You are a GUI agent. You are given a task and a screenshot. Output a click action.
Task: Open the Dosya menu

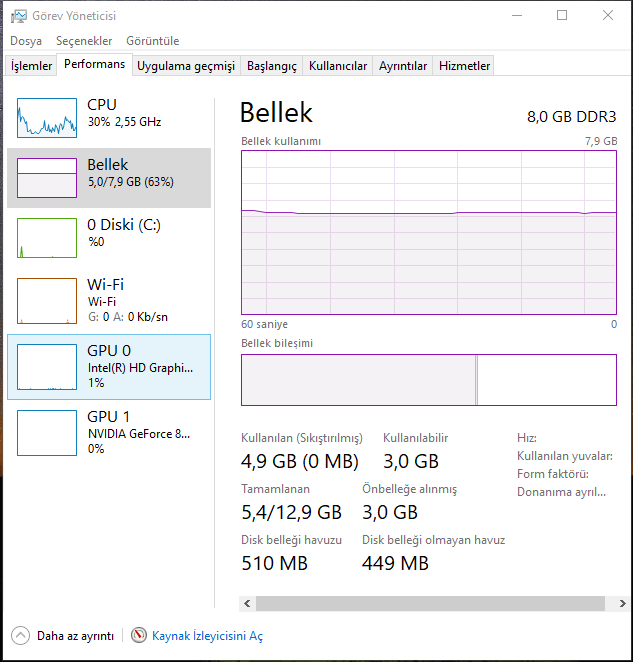[26, 41]
